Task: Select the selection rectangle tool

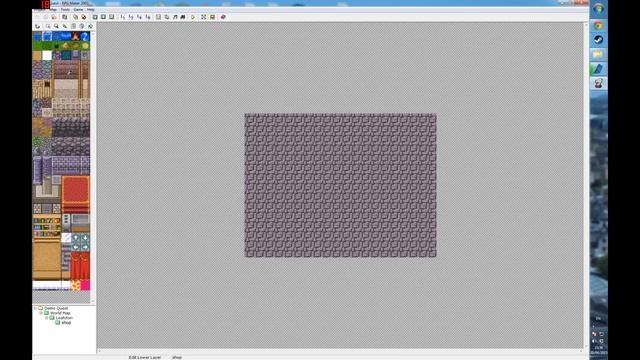Action: click(x=48, y=26)
